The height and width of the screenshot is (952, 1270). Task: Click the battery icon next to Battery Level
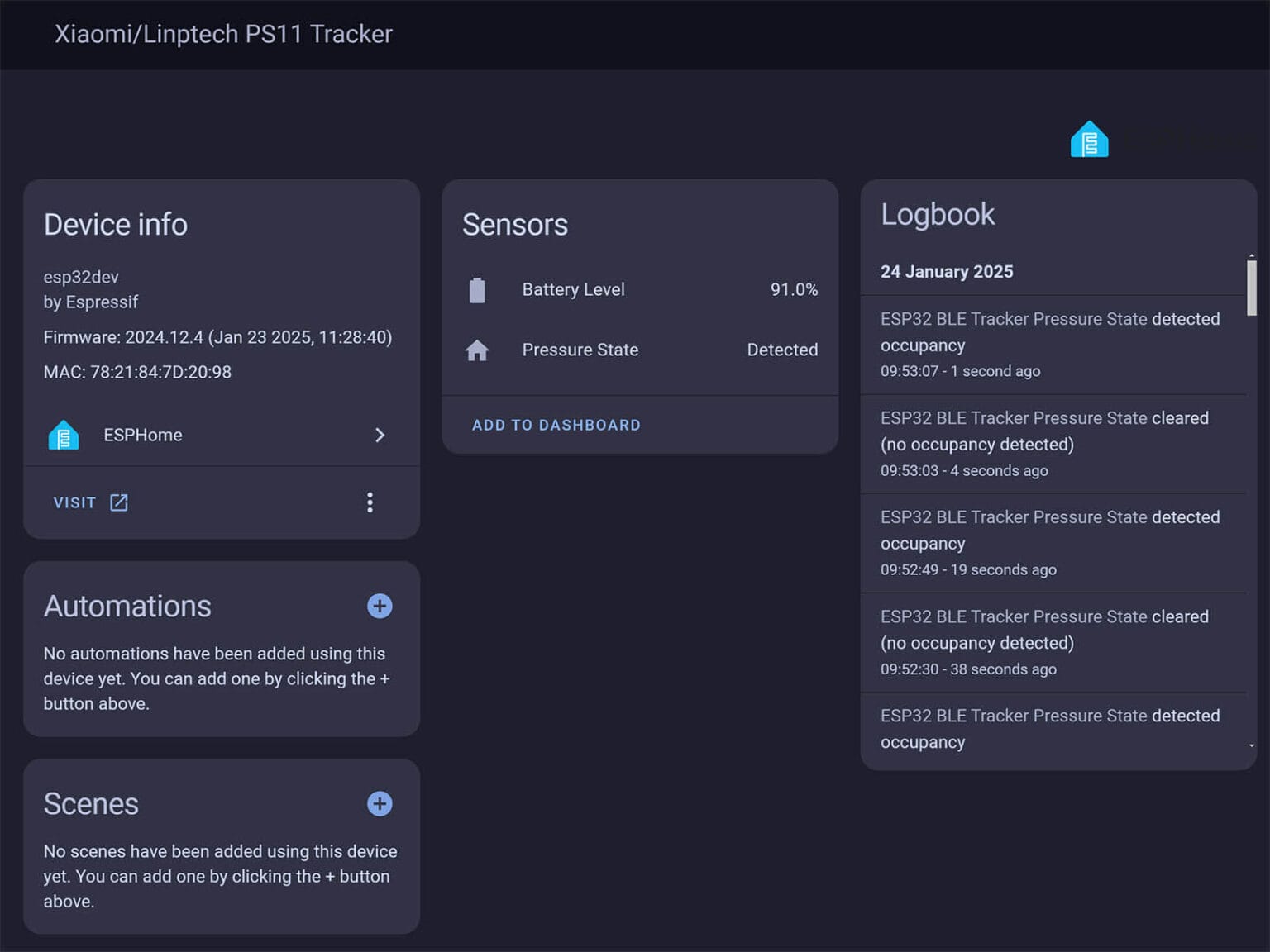477,289
